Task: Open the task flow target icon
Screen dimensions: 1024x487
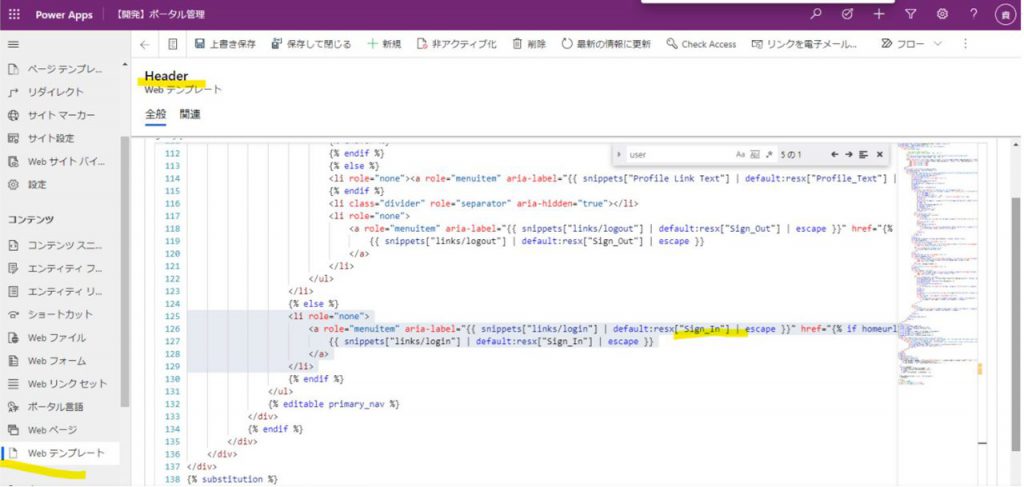Action: [x=847, y=14]
